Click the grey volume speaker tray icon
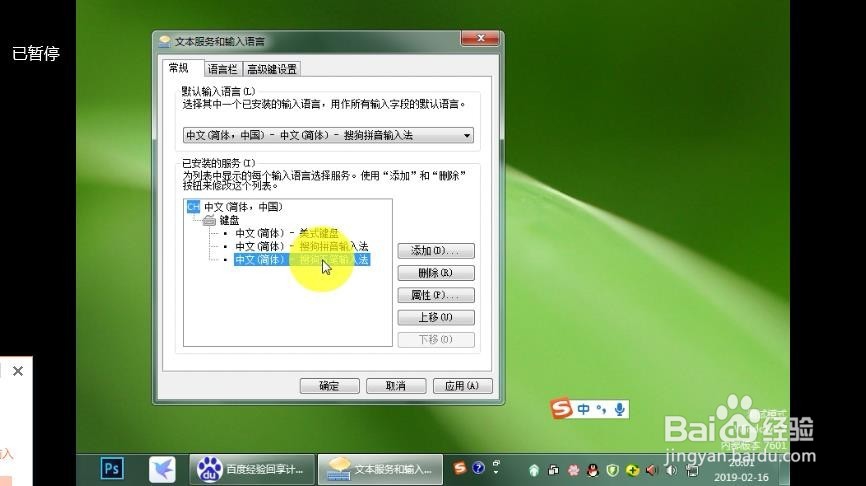866x486 pixels. point(672,470)
